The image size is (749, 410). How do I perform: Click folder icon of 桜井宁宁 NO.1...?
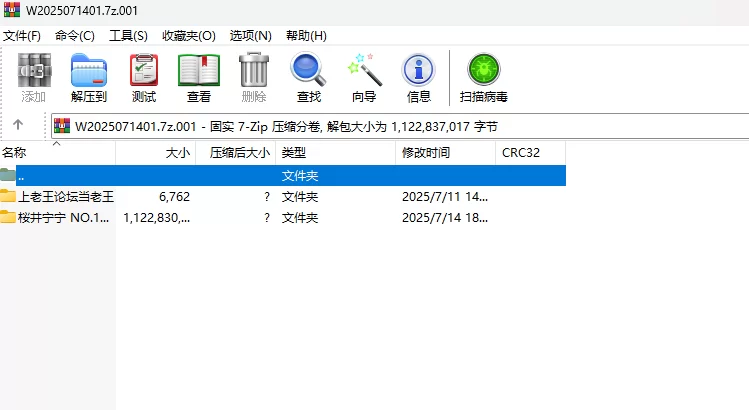tap(8, 217)
